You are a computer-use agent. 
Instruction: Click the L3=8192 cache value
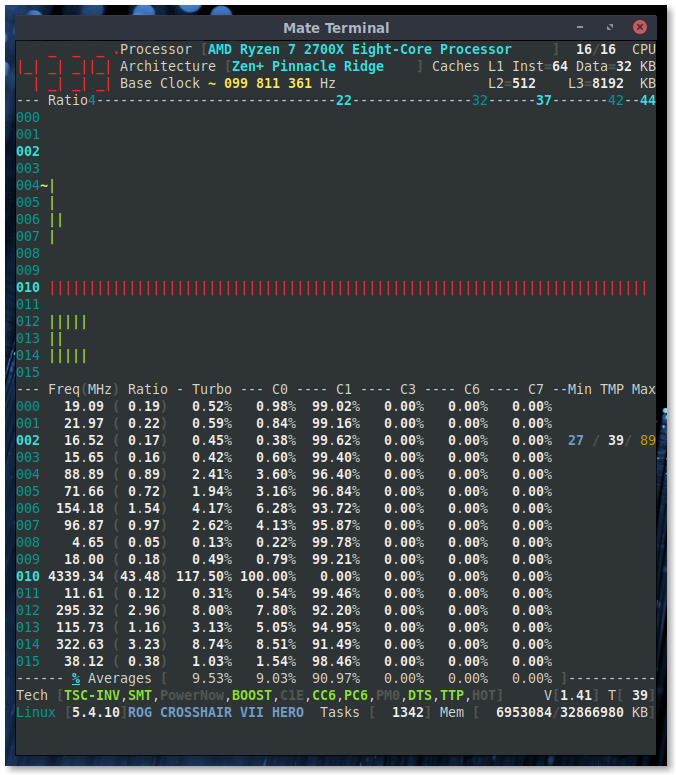click(595, 83)
